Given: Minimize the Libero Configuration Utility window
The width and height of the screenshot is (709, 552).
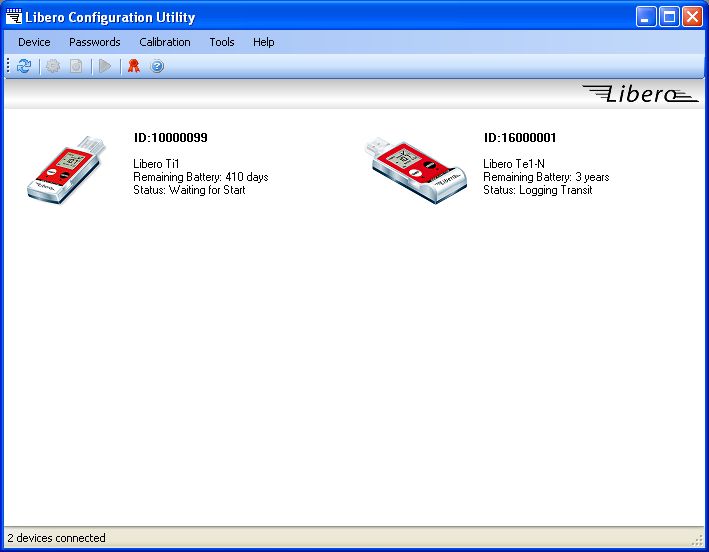Looking at the screenshot, I should [646, 17].
